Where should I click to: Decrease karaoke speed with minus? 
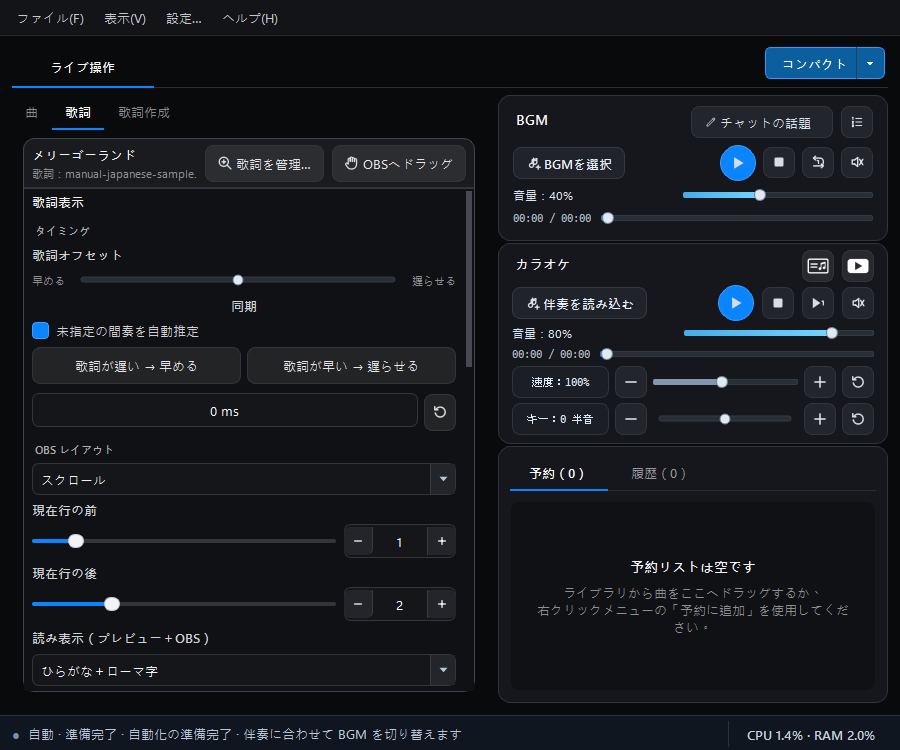click(x=631, y=382)
